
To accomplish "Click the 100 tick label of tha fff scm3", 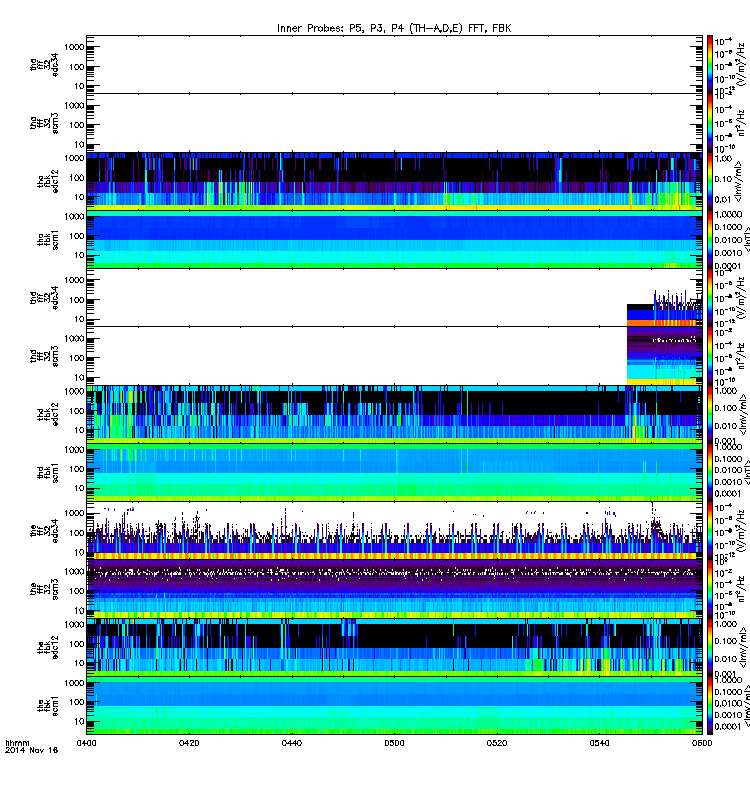I will pyautogui.click(x=77, y=125).
